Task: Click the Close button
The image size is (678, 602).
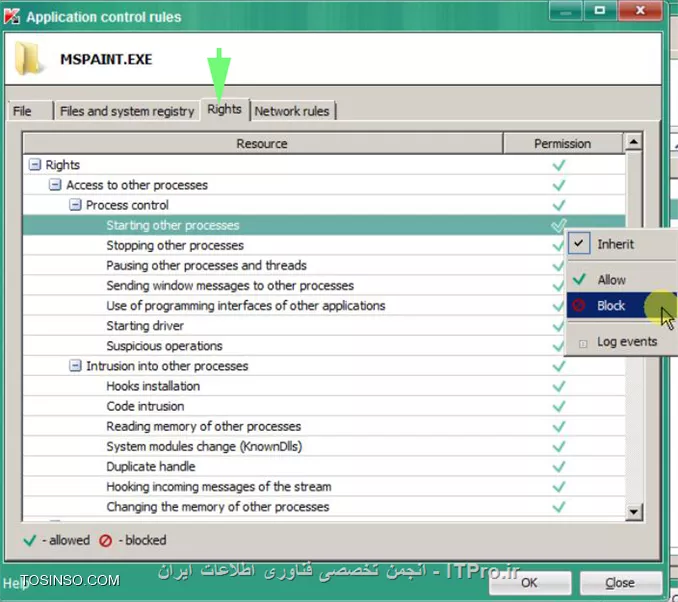Action: click(x=620, y=583)
